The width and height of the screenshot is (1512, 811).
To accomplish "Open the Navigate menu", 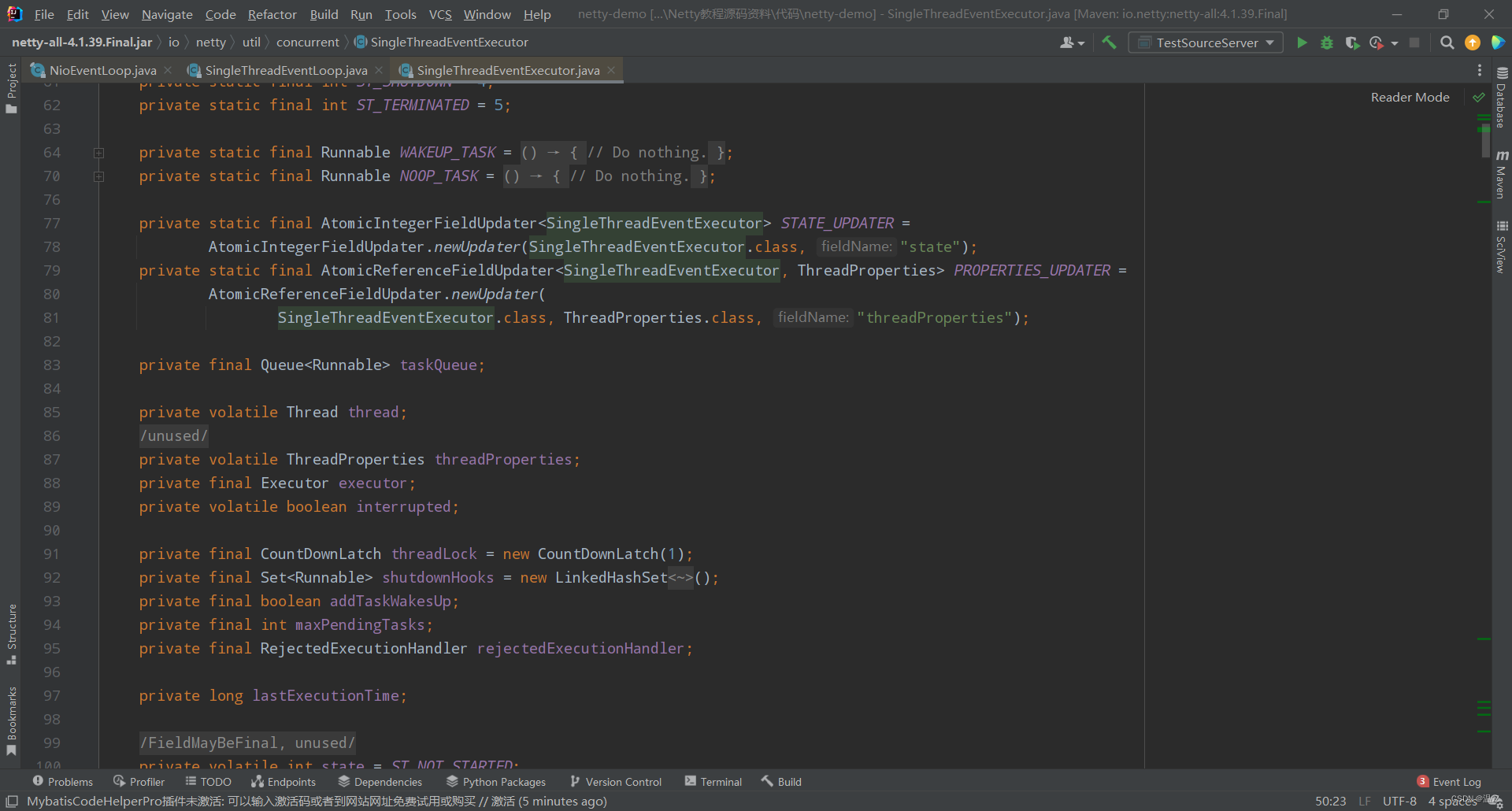I will pyautogui.click(x=167, y=14).
